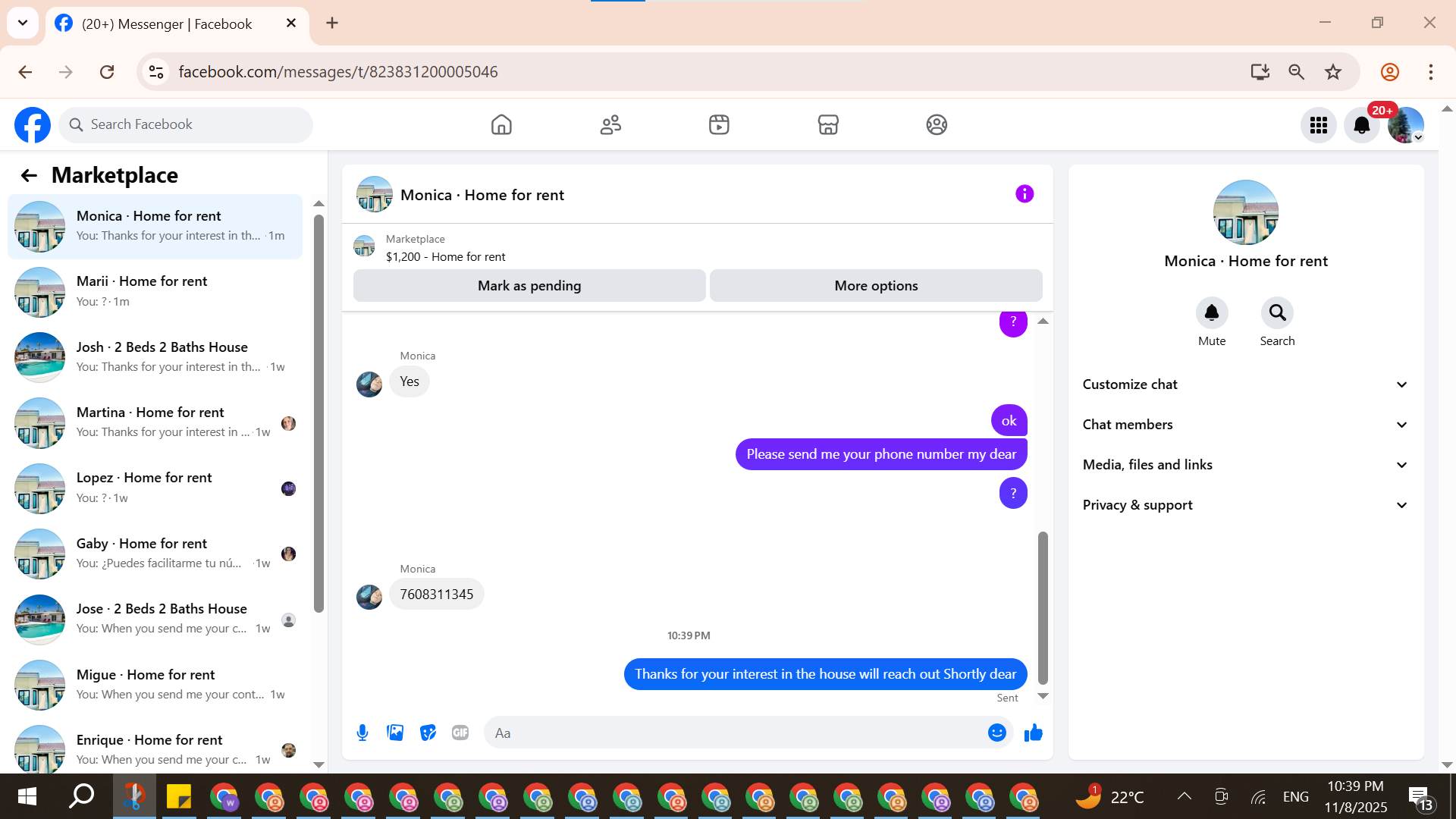Open conversation information purple icon

(x=1025, y=194)
